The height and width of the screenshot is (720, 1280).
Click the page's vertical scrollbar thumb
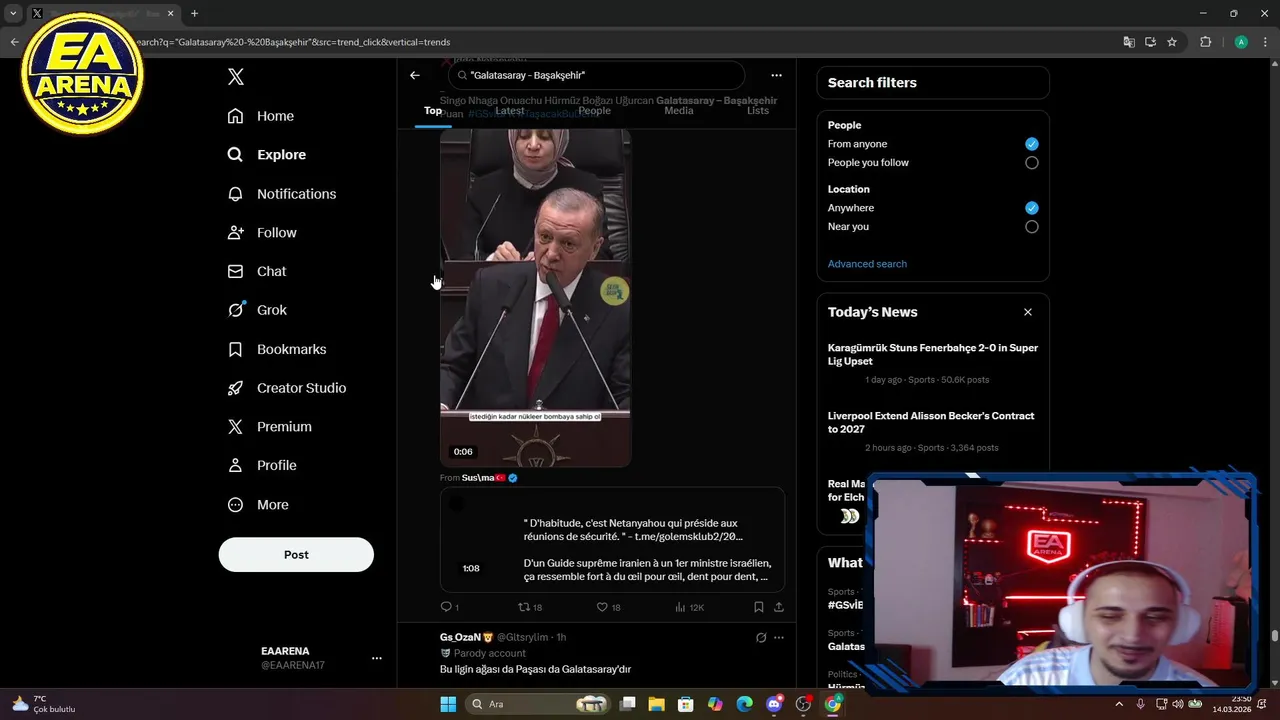[1275, 635]
